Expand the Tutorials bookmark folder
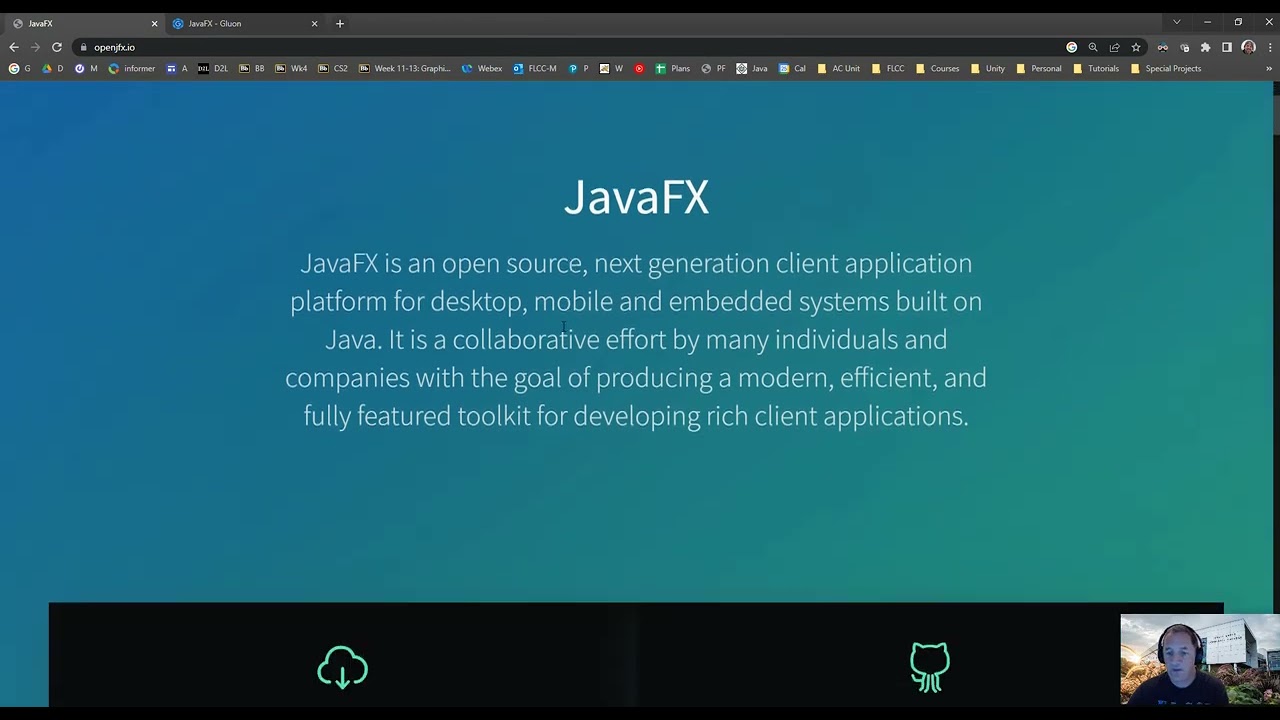1280x720 pixels. [1096, 69]
